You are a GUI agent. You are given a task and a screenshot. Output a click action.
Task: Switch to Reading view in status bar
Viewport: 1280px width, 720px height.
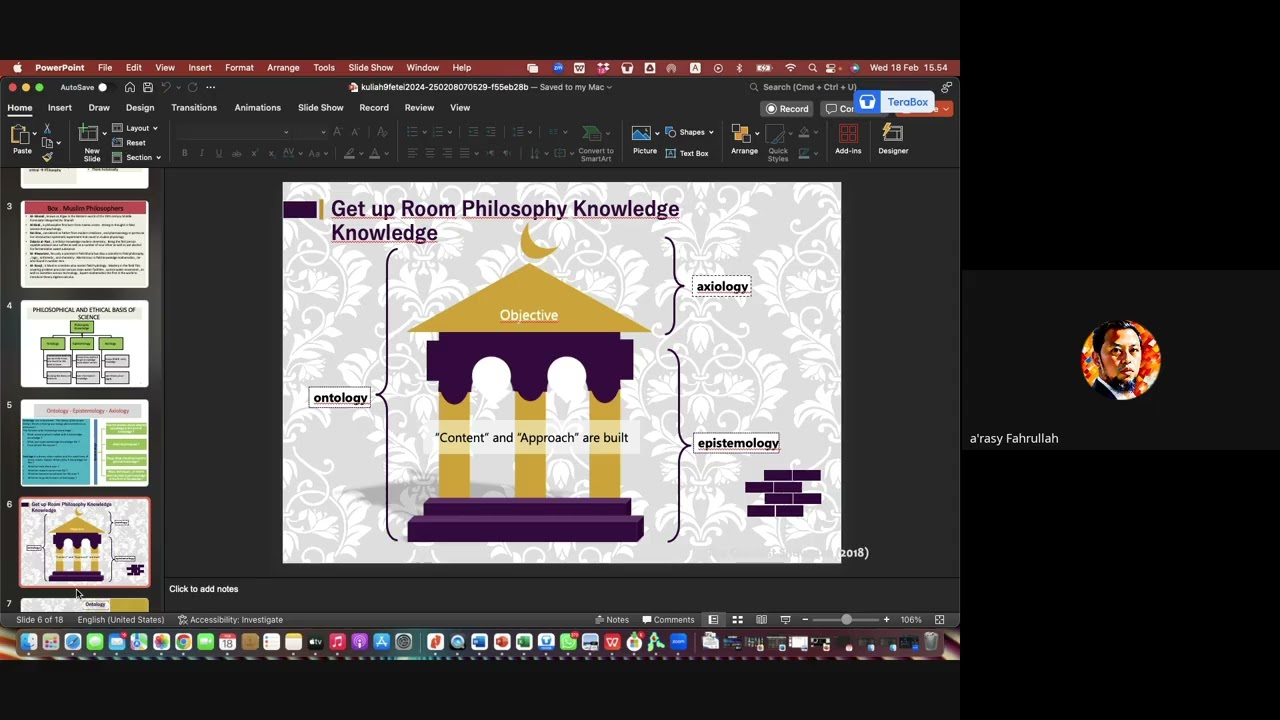coord(761,620)
